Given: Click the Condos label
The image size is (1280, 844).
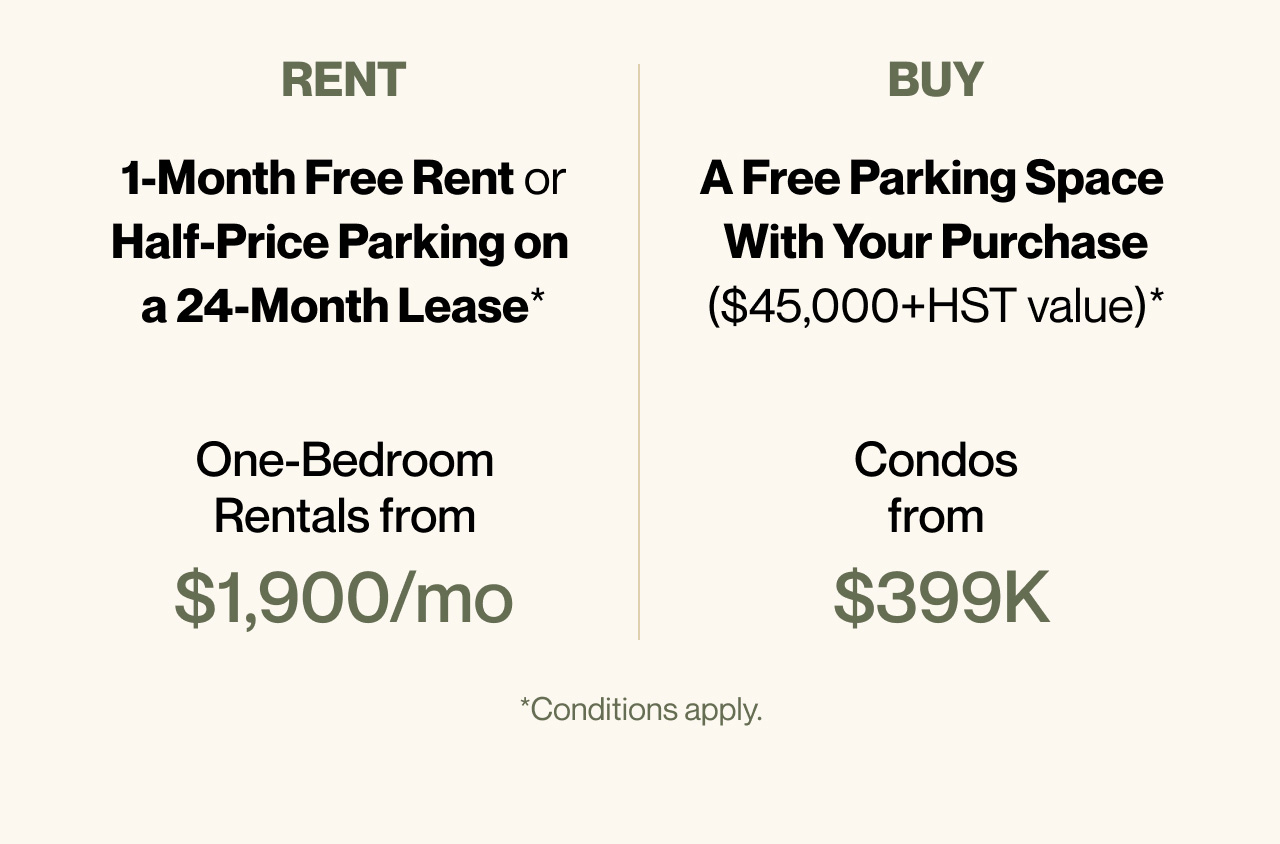Looking at the screenshot, I should 936,460.
